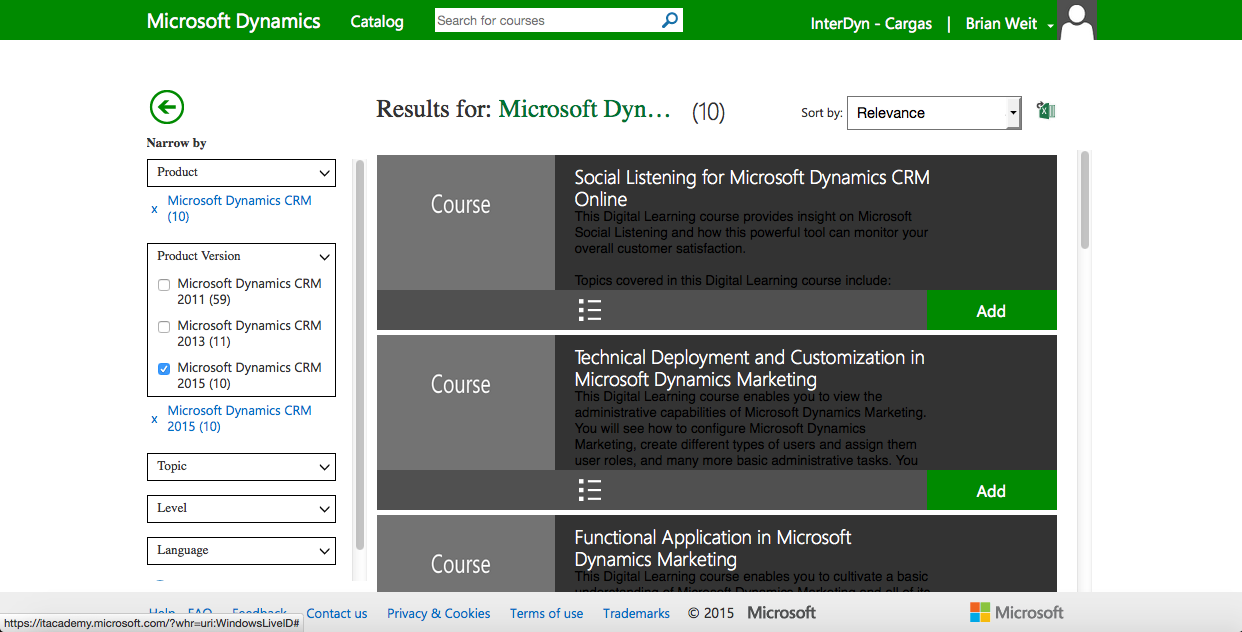Open details list icon for Technical Deployment course
The image size is (1242, 632).
(x=590, y=490)
